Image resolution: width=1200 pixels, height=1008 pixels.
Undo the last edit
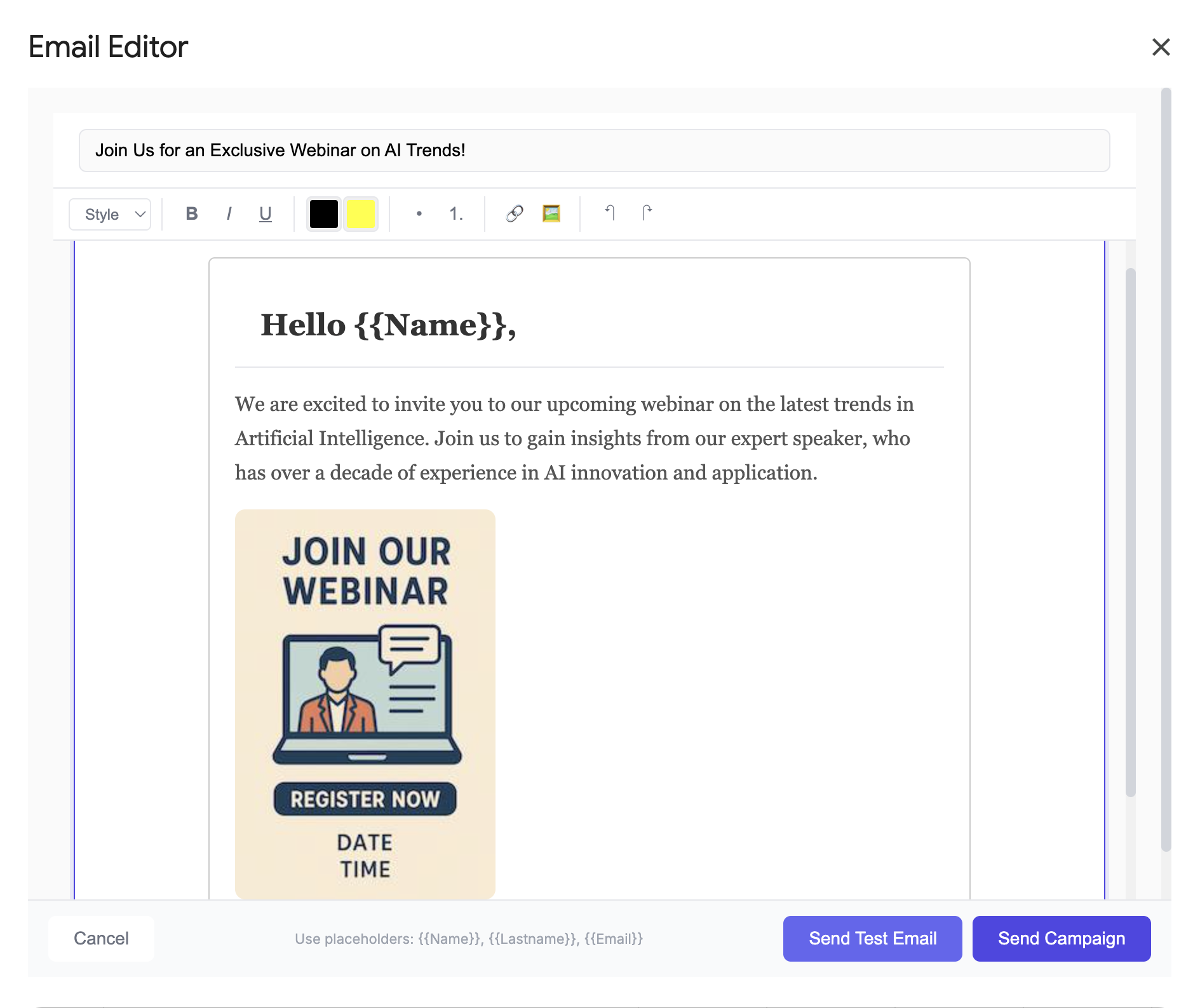point(611,214)
